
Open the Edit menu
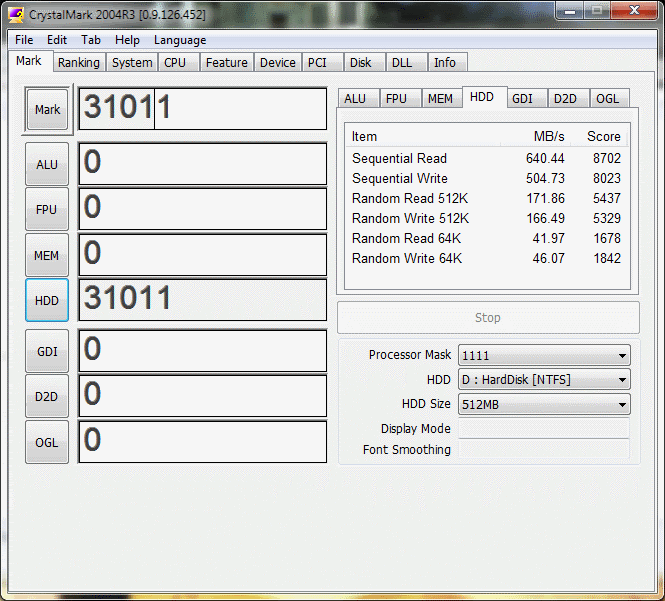57,40
